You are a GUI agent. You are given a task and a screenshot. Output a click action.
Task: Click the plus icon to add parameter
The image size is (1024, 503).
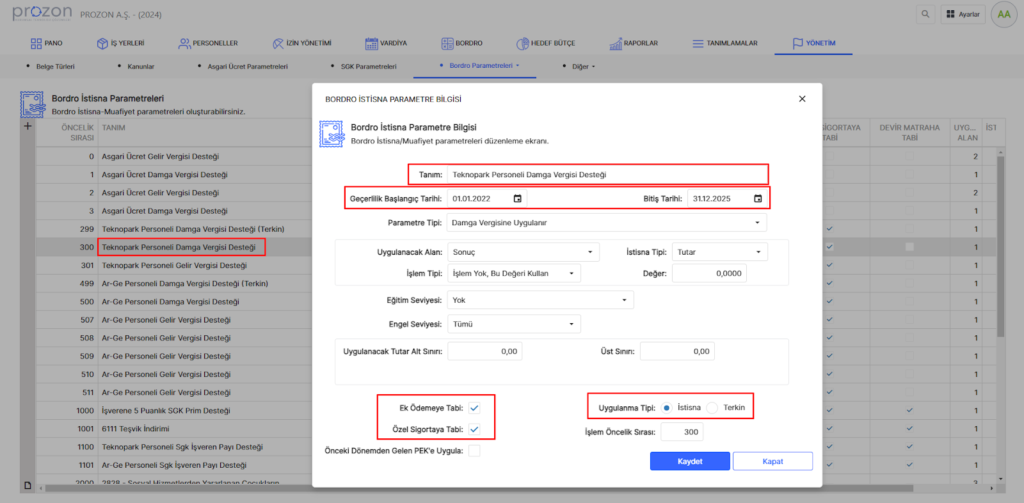pyautogui.click(x=27, y=127)
